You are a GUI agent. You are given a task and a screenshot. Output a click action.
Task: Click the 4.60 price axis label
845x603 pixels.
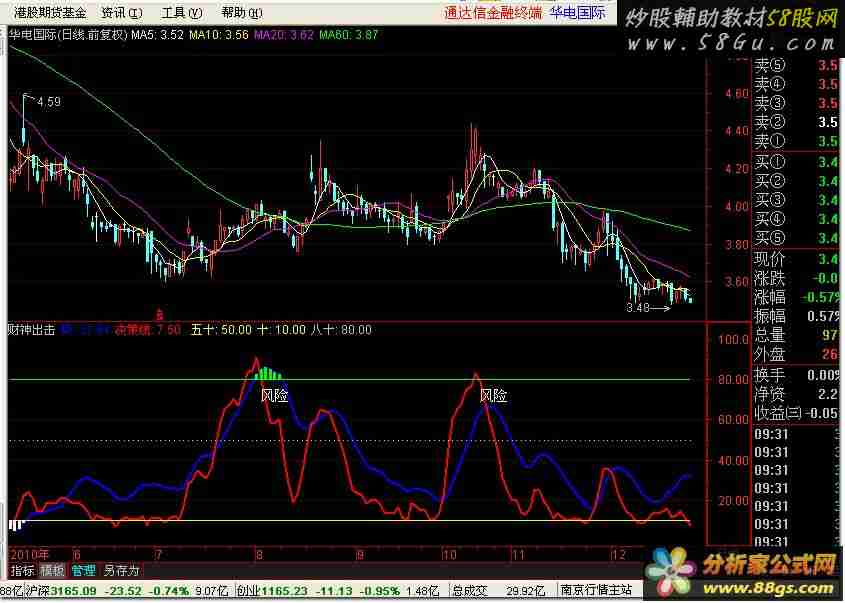[x=737, y=94]
